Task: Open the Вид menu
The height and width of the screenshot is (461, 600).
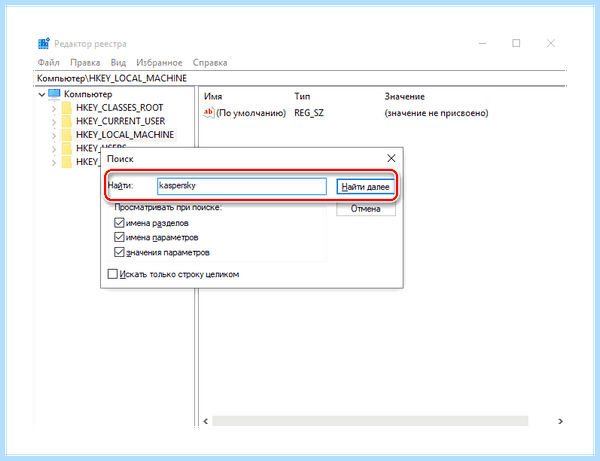Action: [x=118, y=63]
